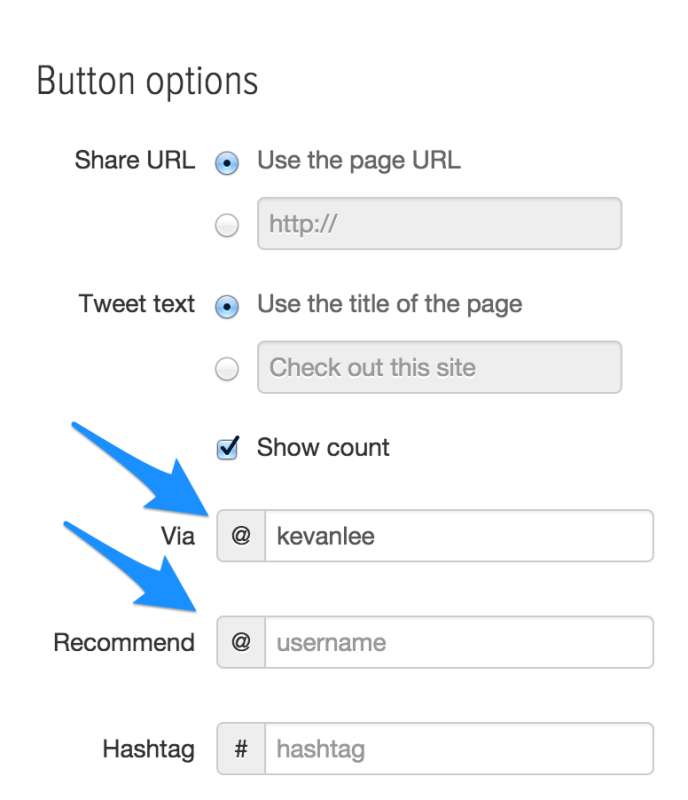Click the "Use the page URL" label text
688x800 pixels.
point(359,161)
